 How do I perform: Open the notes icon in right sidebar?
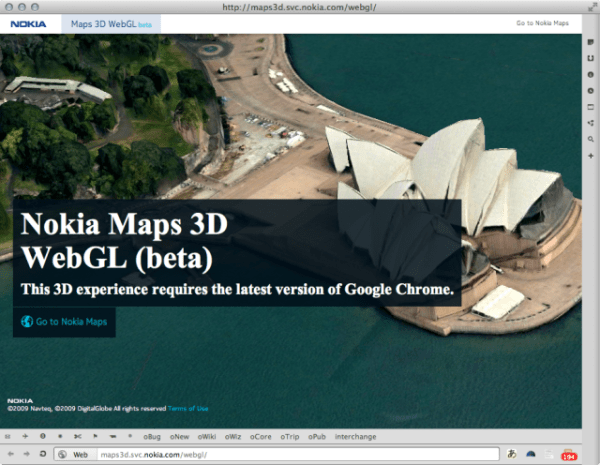tap(591, 41)
